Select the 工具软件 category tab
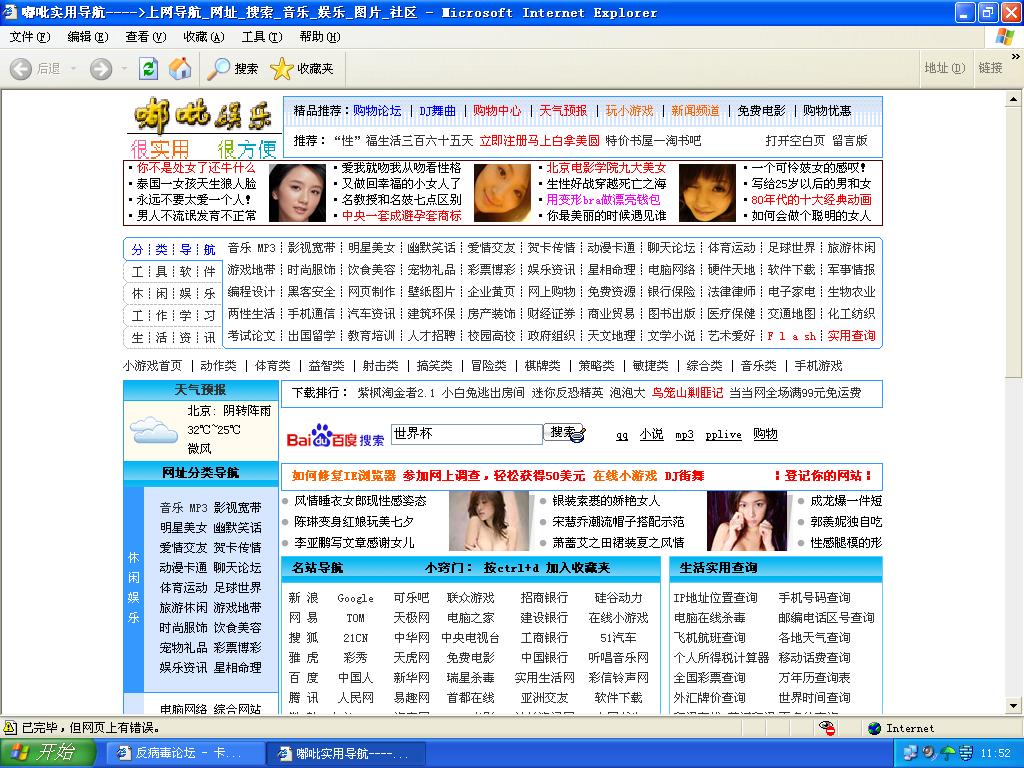Viewport: 1024px width, 768px height. (173, 271)
